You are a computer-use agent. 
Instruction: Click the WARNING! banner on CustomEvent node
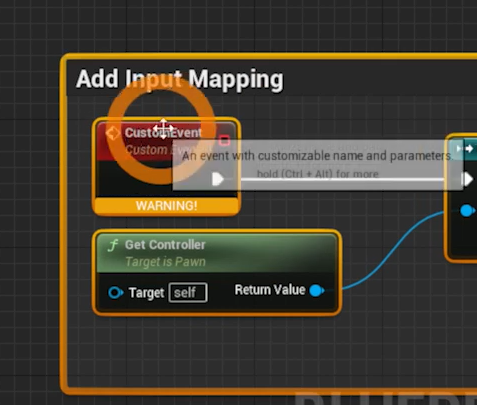[167, 206]
